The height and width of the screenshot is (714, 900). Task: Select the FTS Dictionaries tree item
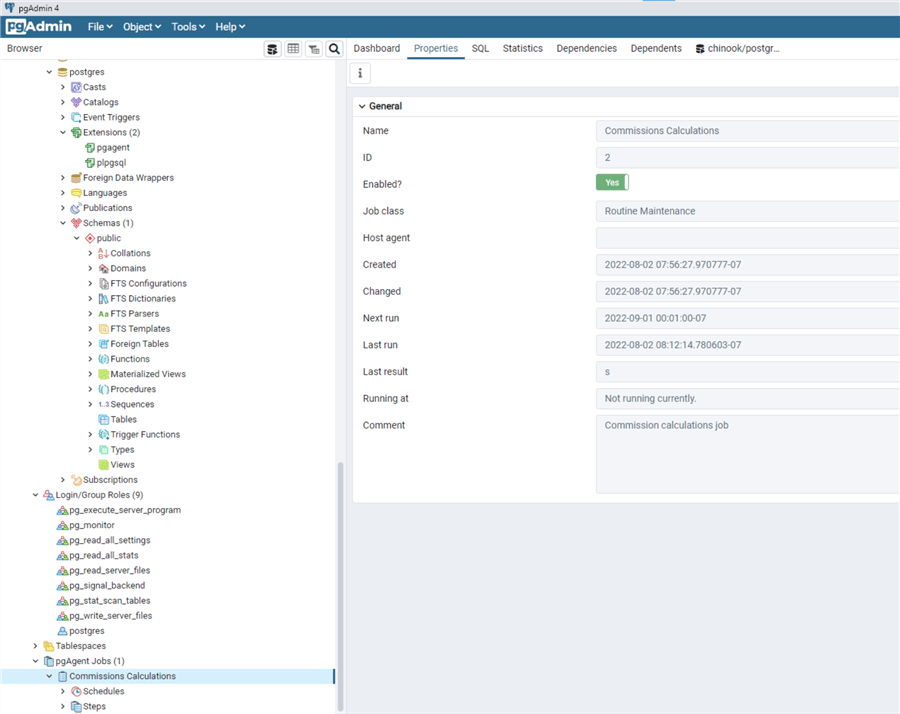pyautogui.click(x=143, y=298)
